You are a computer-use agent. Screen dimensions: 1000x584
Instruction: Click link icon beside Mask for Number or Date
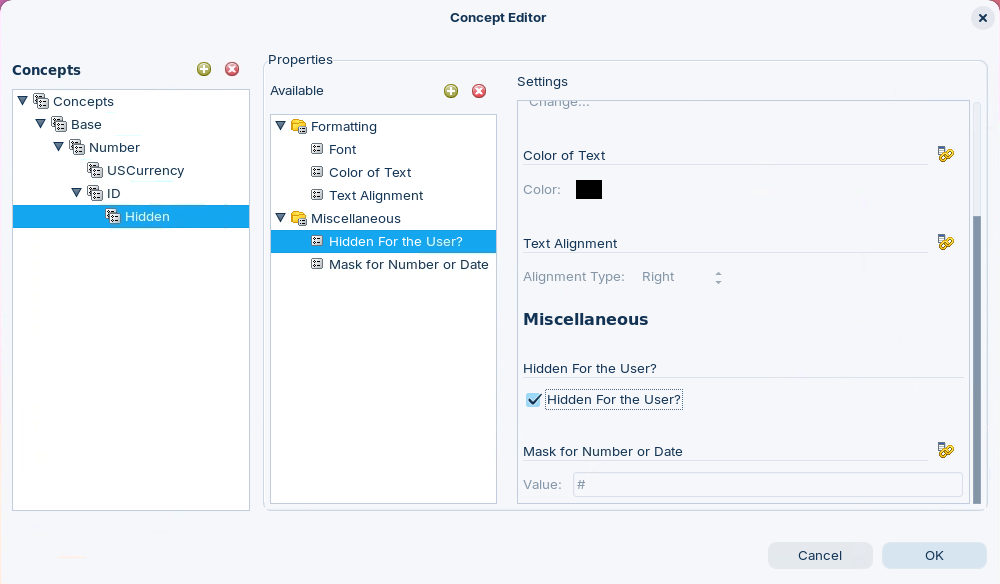945,450
